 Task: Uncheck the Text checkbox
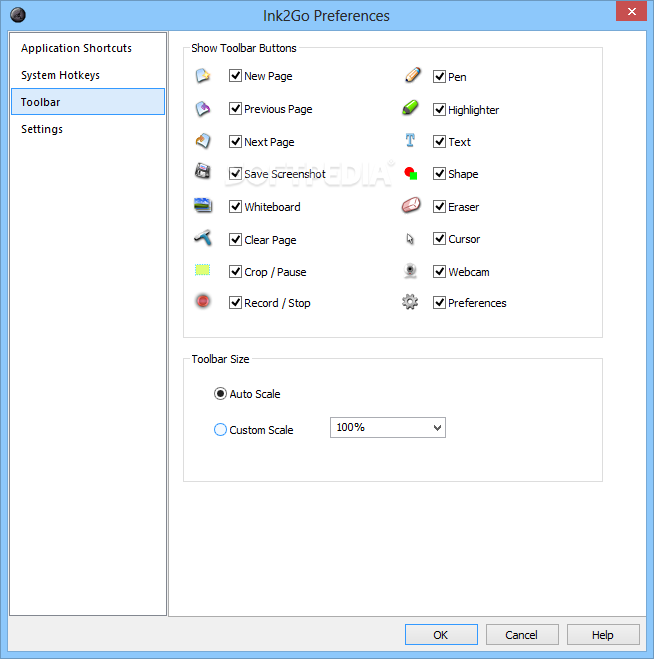(x=439, y=142)
